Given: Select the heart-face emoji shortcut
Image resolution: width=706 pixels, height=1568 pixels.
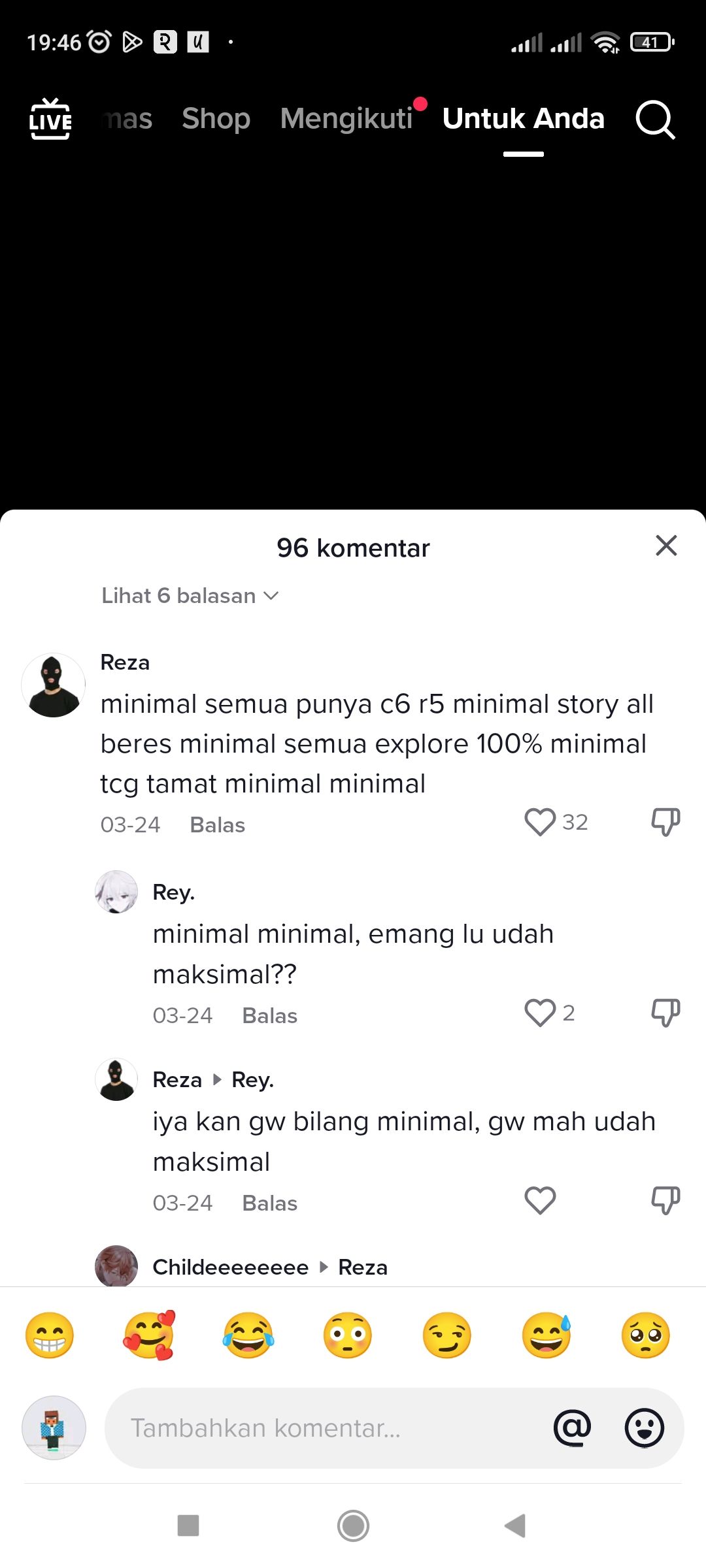Looking at the screenshot, I should tap(148, 1335).
